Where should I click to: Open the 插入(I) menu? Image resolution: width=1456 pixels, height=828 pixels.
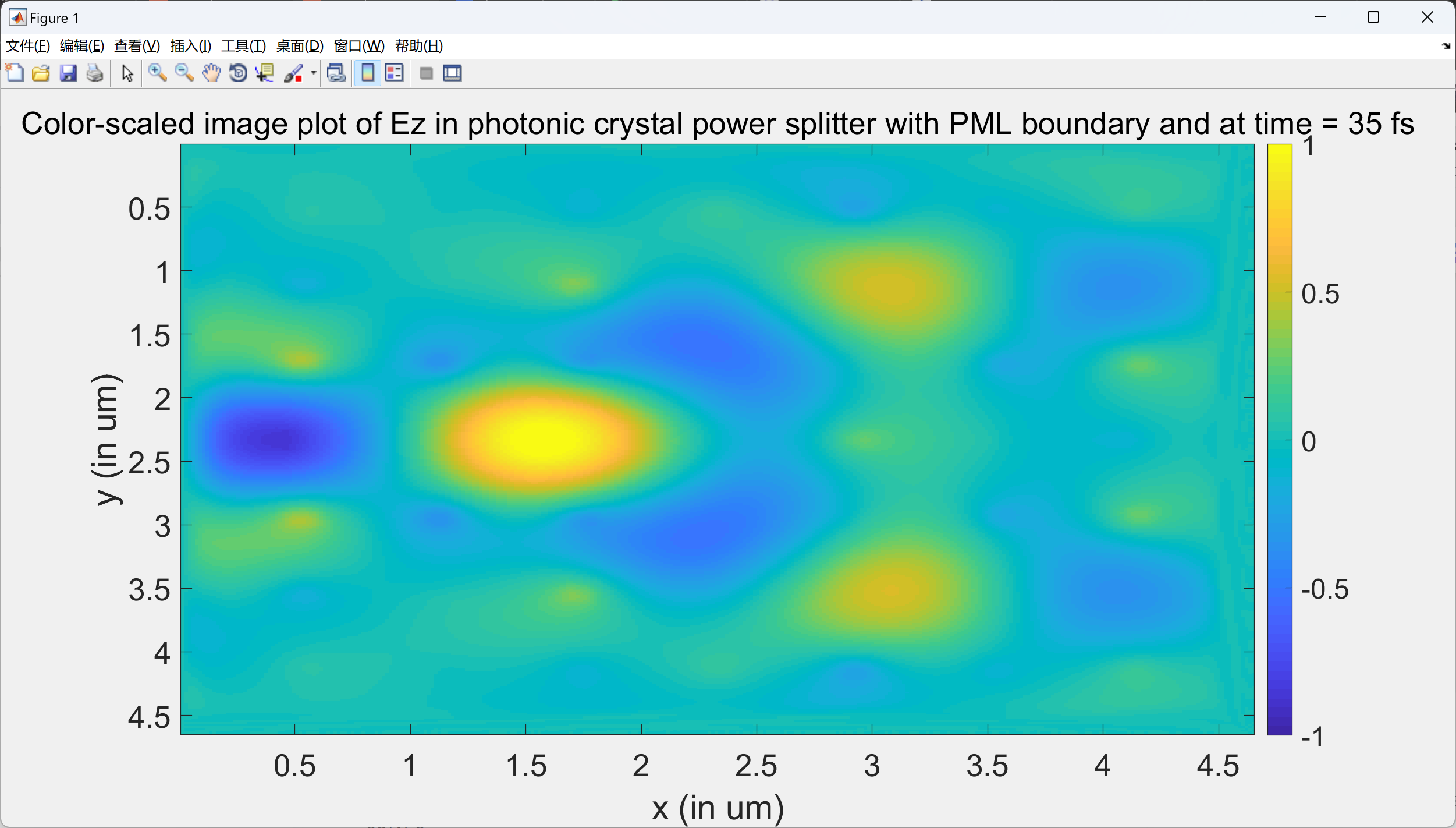click(x=190, y=46)
